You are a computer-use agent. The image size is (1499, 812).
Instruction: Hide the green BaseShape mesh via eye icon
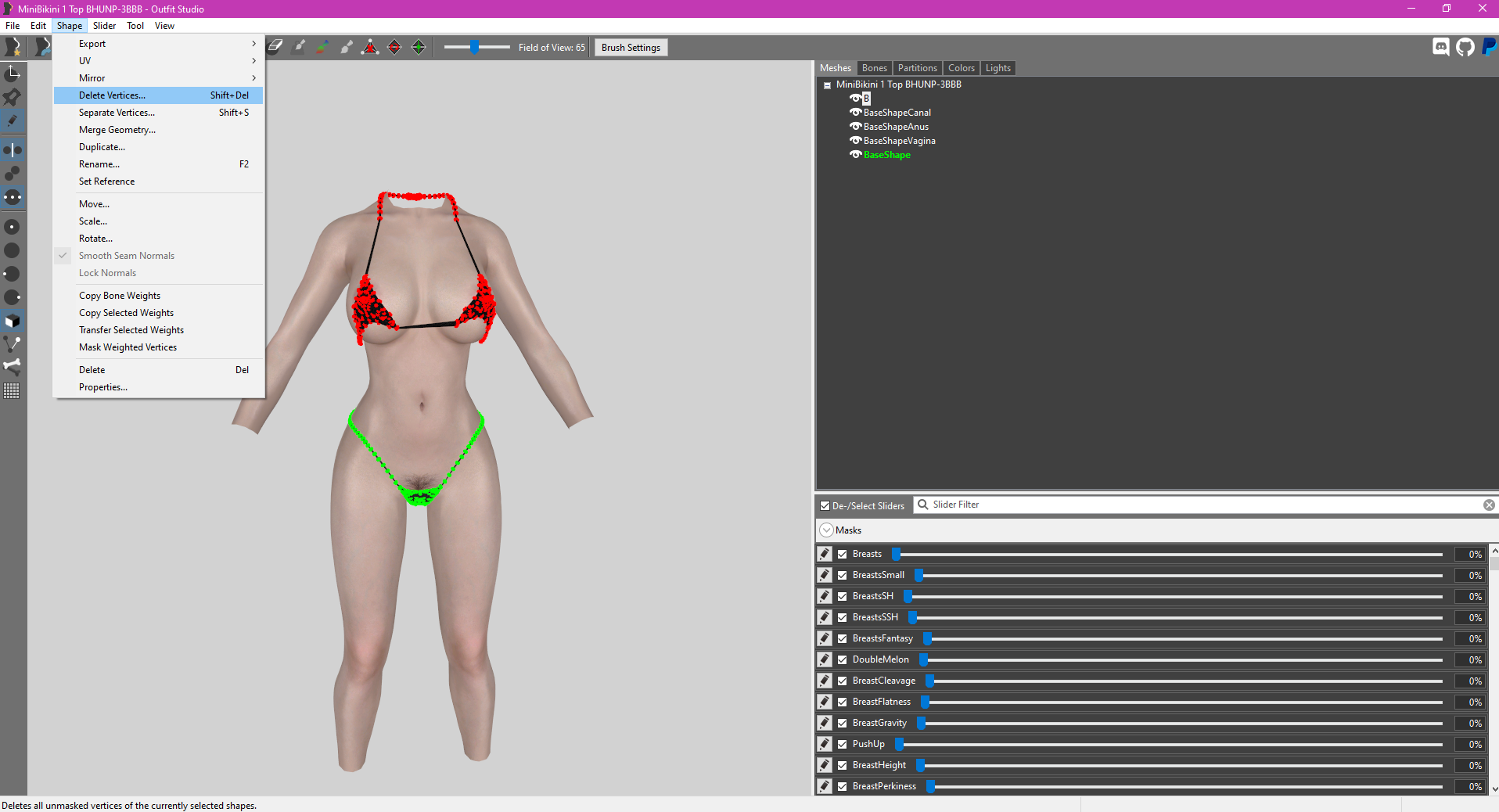pos(856,154)
